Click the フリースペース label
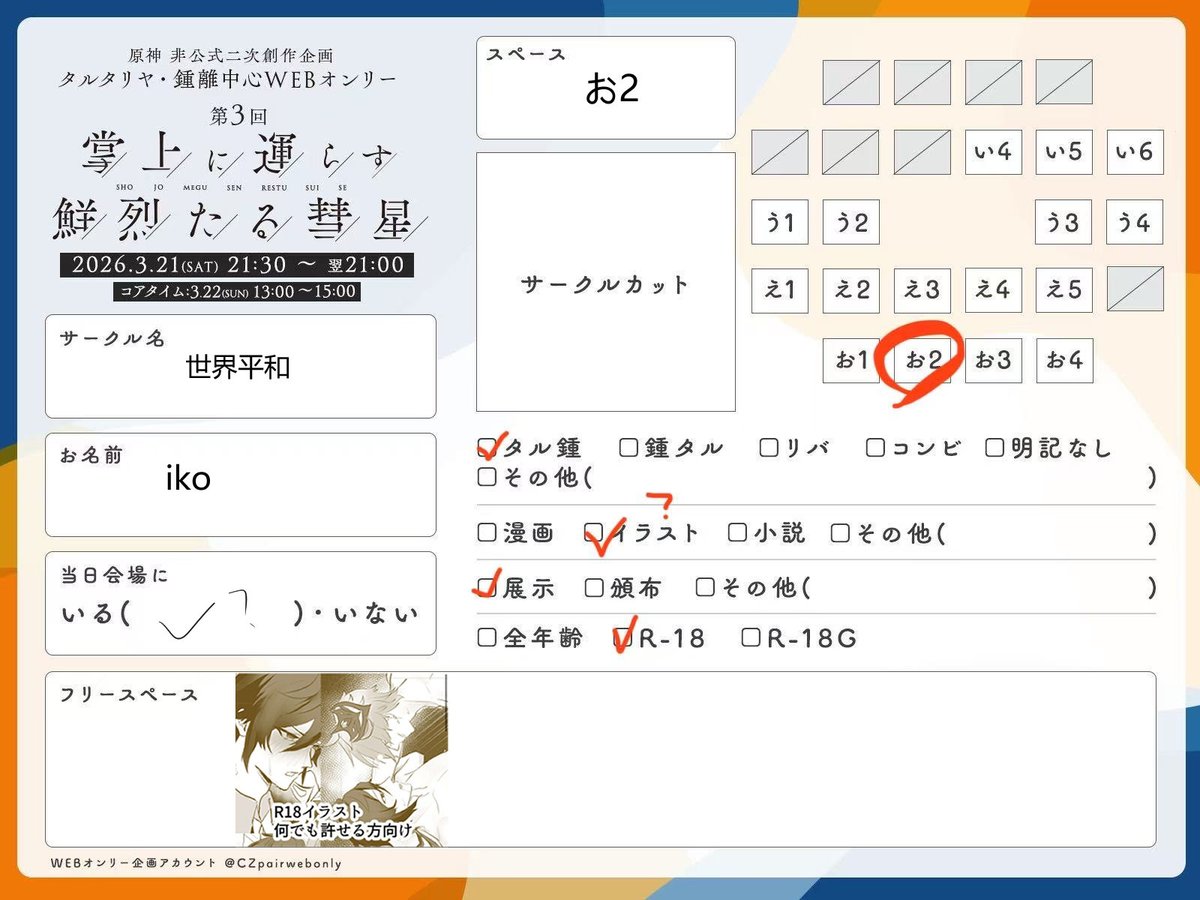Image resolution: width=1200 pixels, height=900 pixels. (x=129, y=694)
